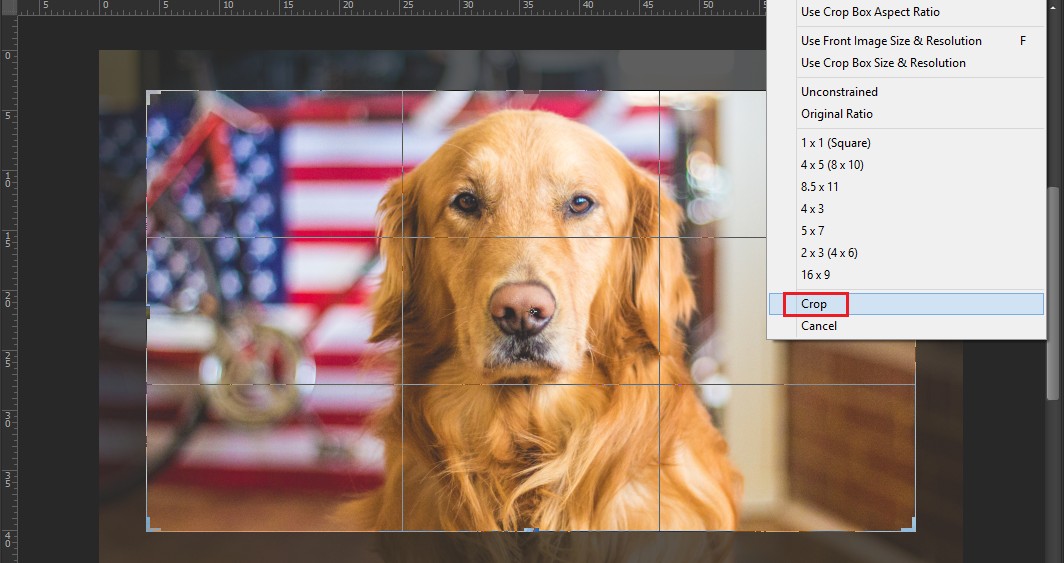Click the bottom-center crop edge handle
Viewport: 1064px width, 563px height.
[x=531, y=530]
